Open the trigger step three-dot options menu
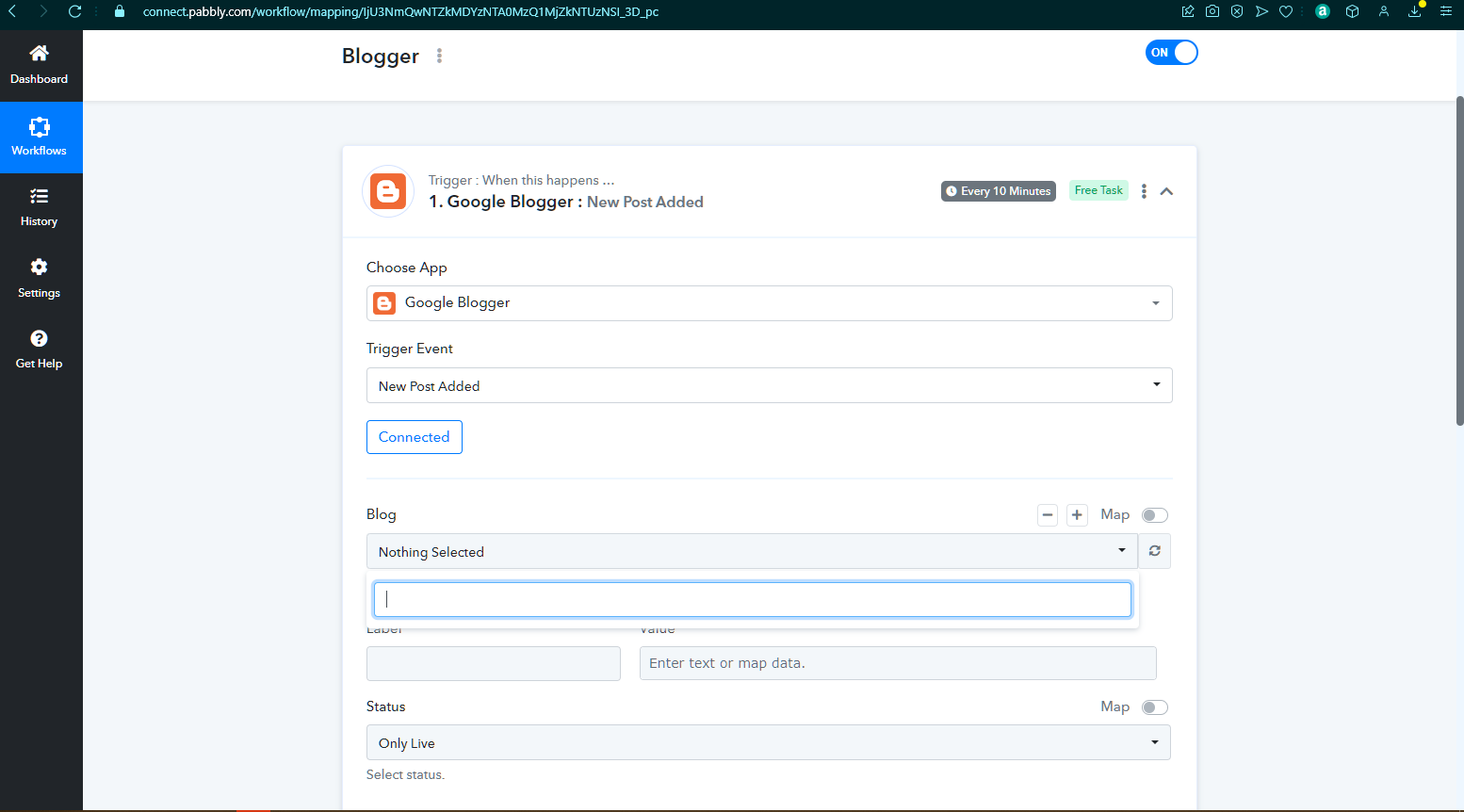 (1144, 191)
